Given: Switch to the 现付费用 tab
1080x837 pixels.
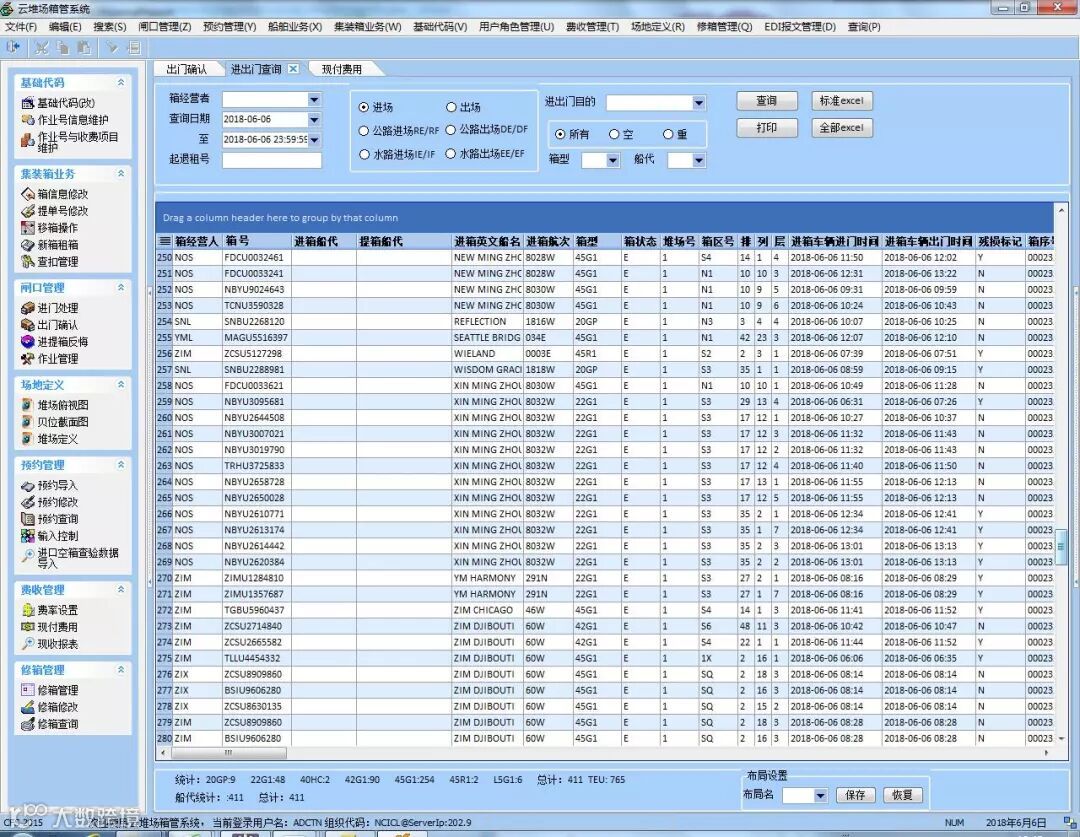Looking at the screenshot, I should tap(342, 69).
